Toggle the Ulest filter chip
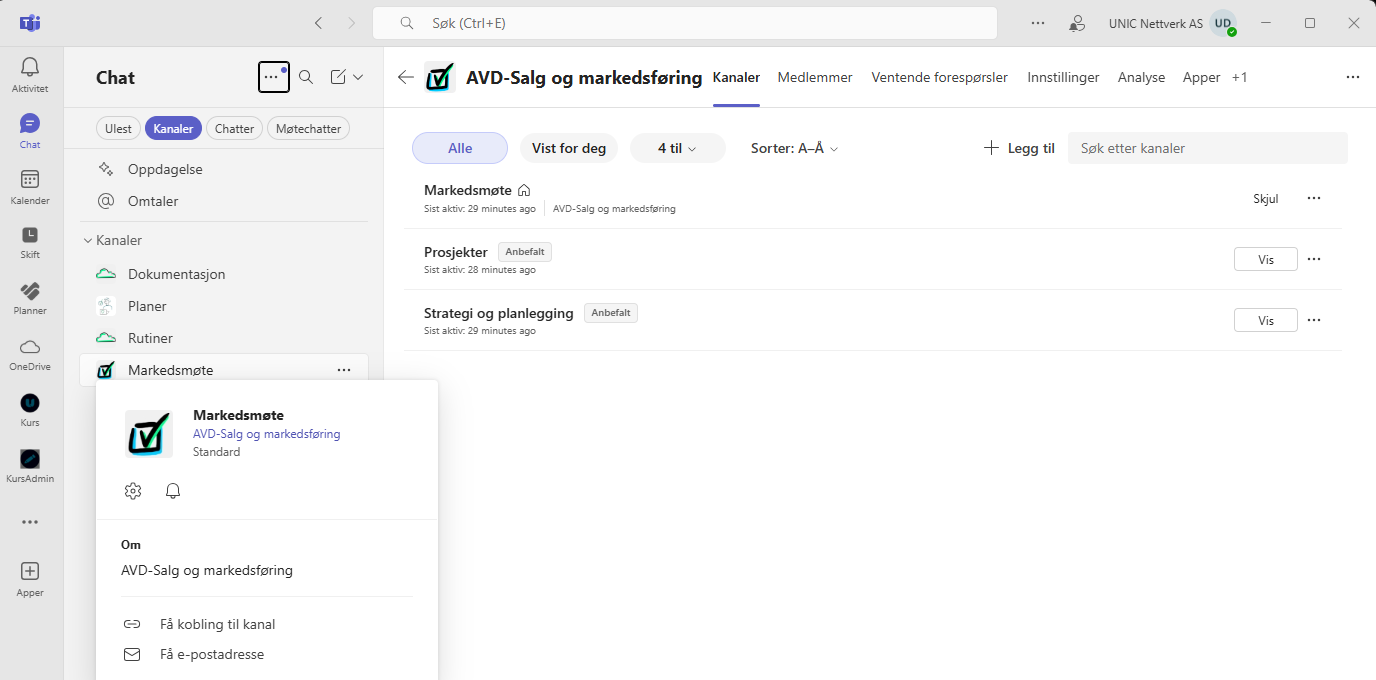Image resolution: width=1376 pixels, height=680 pixels. point(118,129)
